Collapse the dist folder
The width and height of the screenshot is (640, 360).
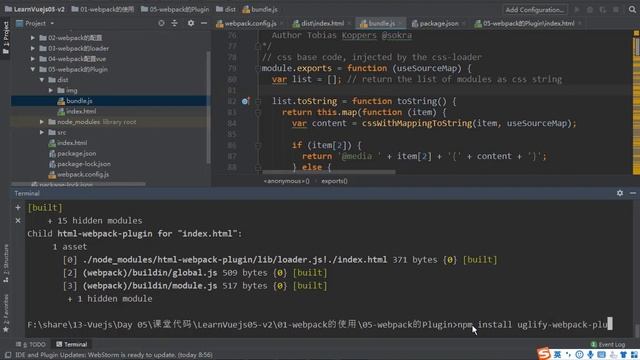pos(42,80)
